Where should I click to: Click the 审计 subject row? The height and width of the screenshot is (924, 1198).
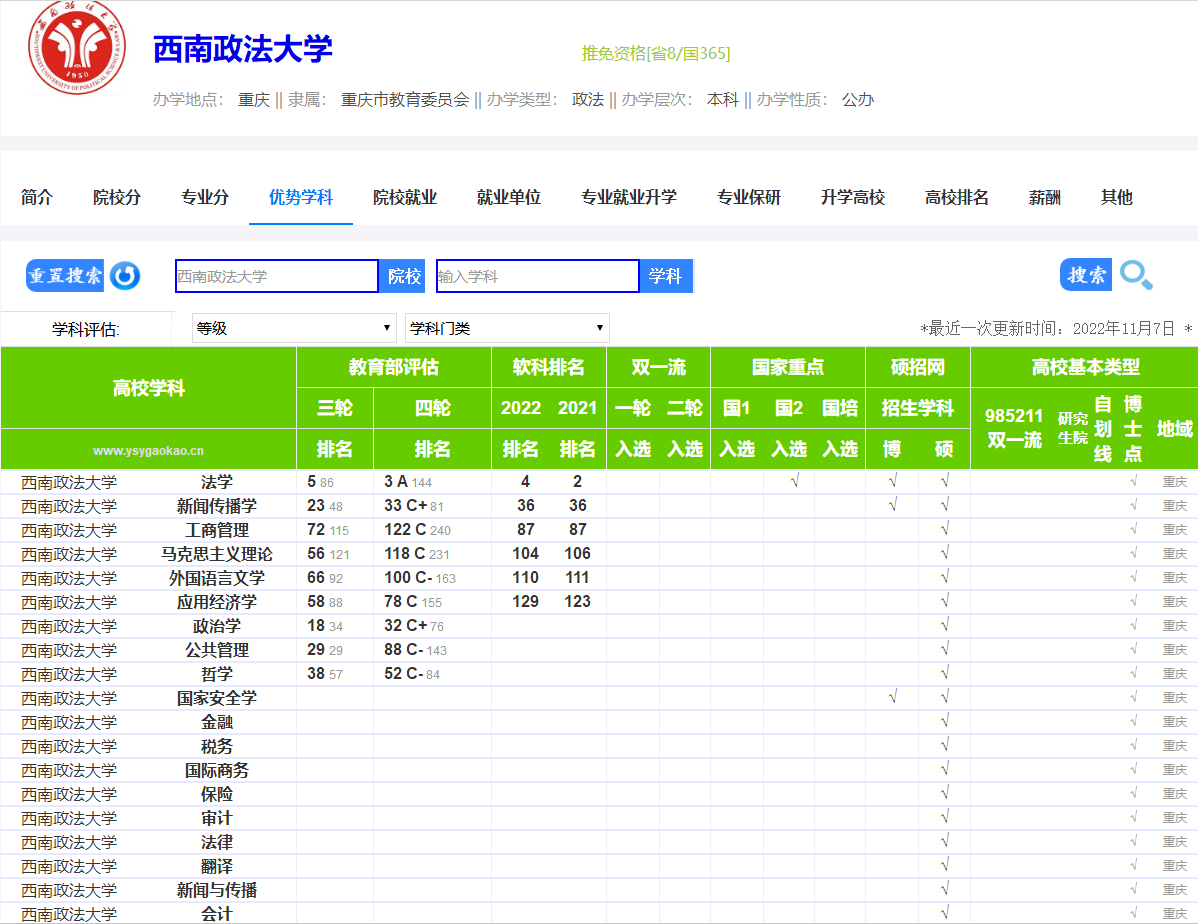pos(598,819)
